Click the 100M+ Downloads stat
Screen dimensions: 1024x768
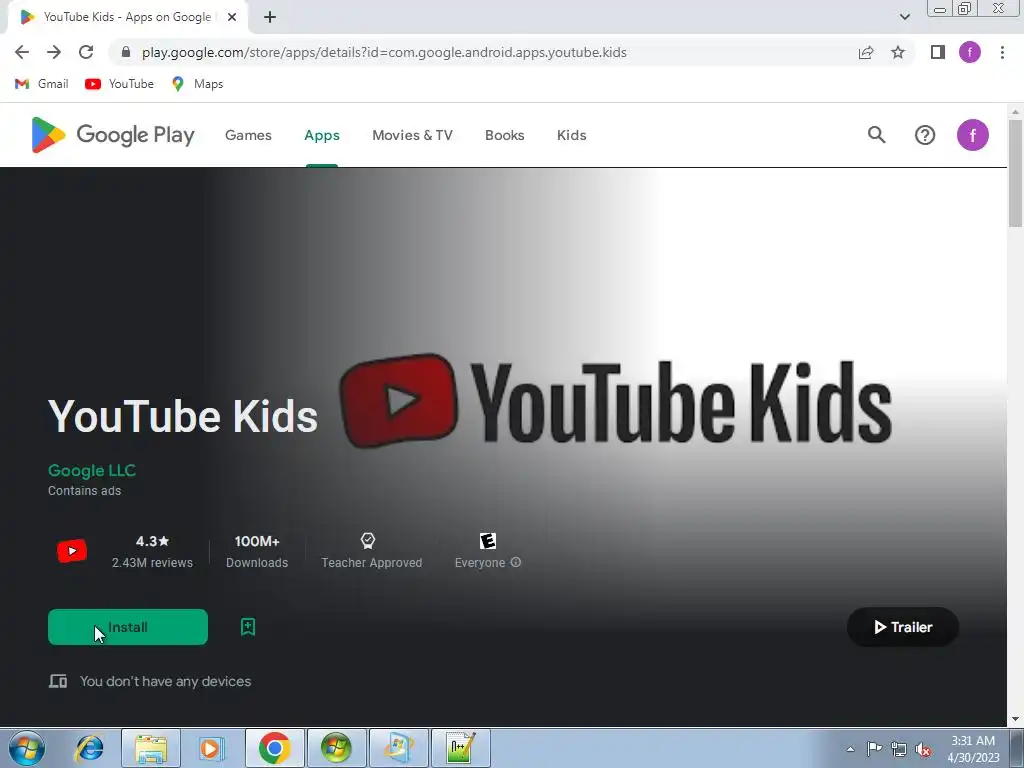pyautogui.click(x=257, y=551)
